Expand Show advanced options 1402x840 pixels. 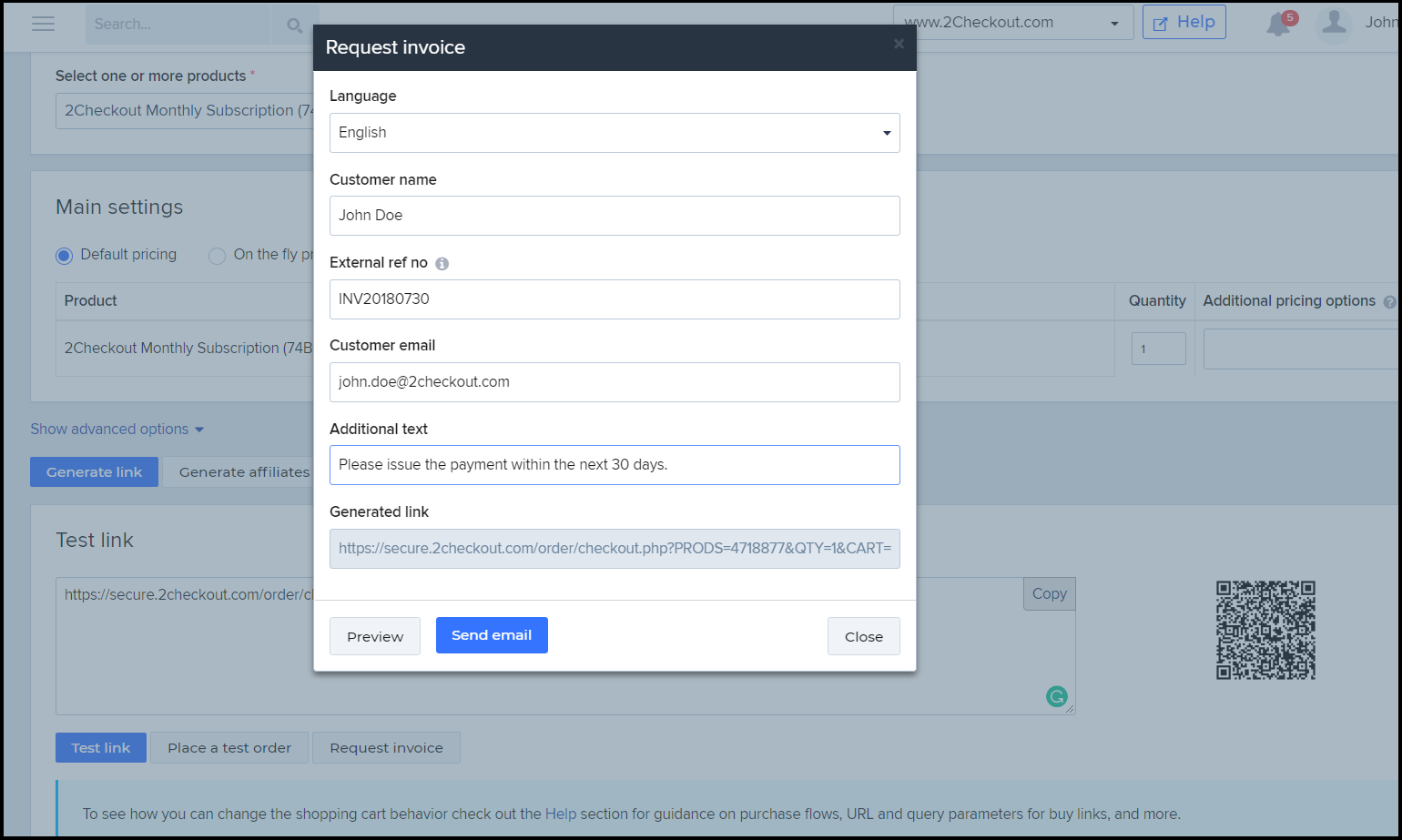117,429
